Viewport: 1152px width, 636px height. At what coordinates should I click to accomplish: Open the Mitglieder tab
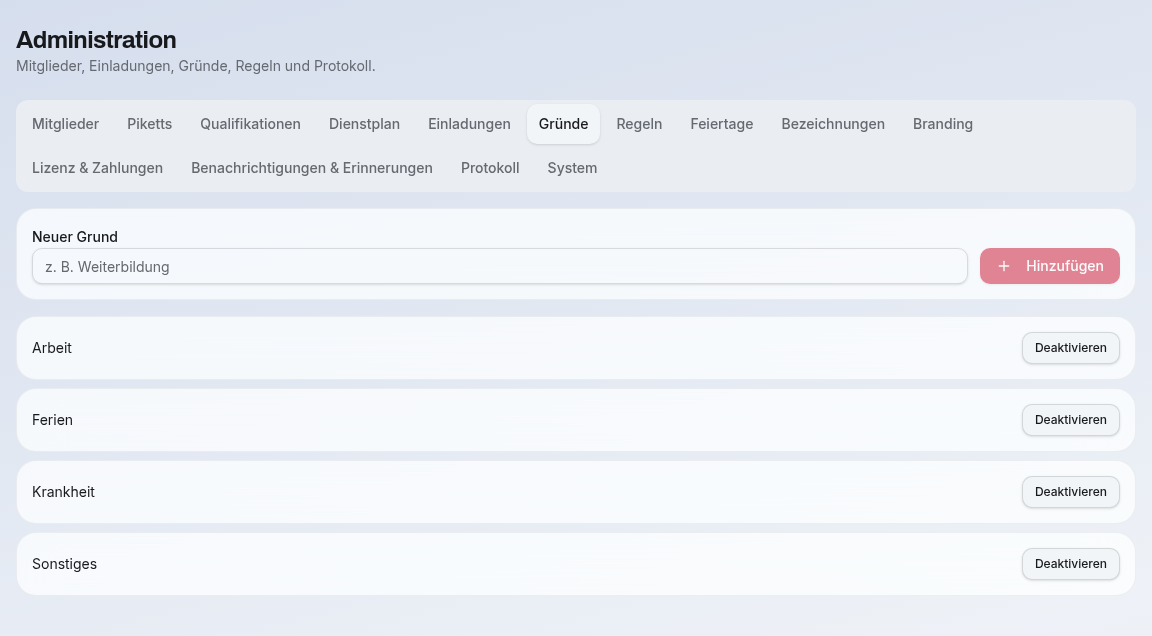[65, 124]
